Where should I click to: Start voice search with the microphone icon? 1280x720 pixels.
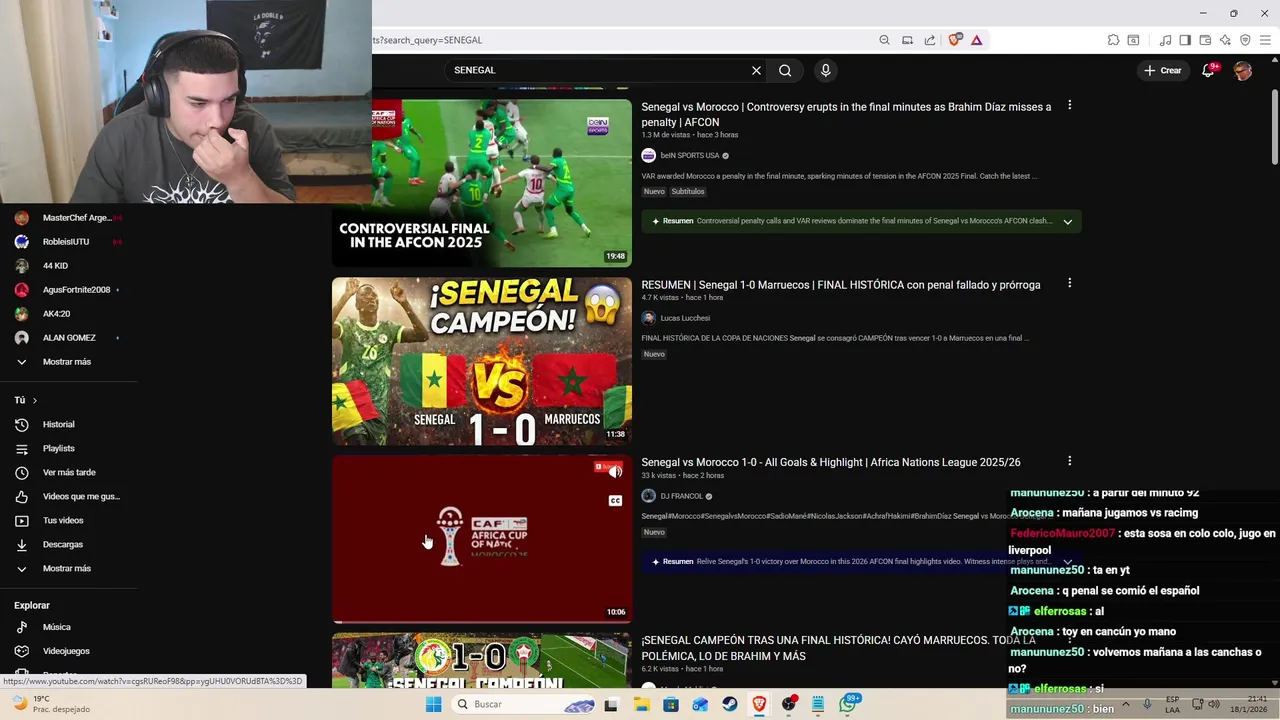pos(825,70)
